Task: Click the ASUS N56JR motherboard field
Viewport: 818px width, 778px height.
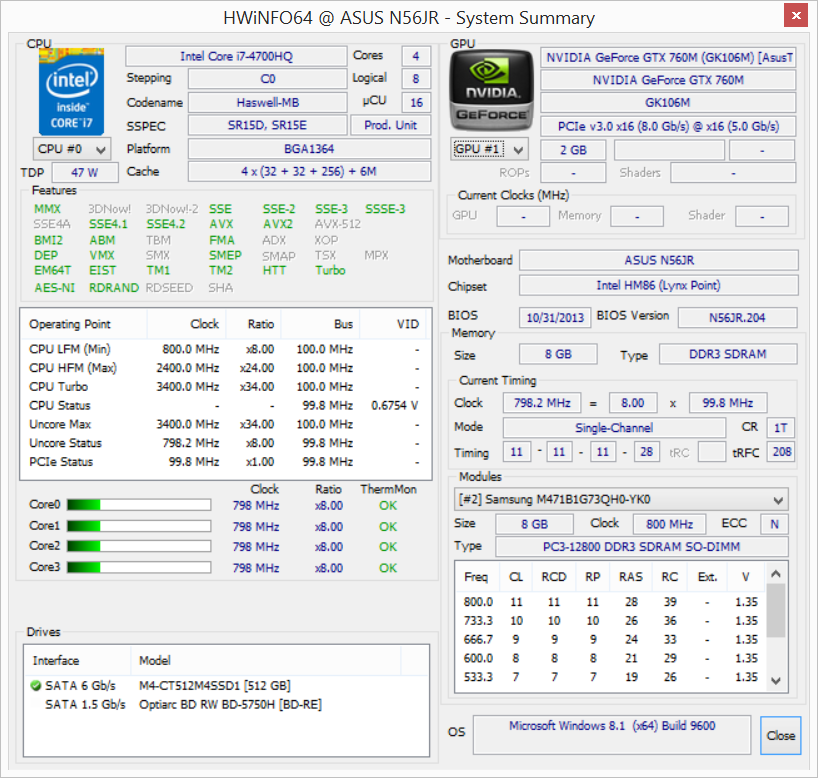Action: 659,260
